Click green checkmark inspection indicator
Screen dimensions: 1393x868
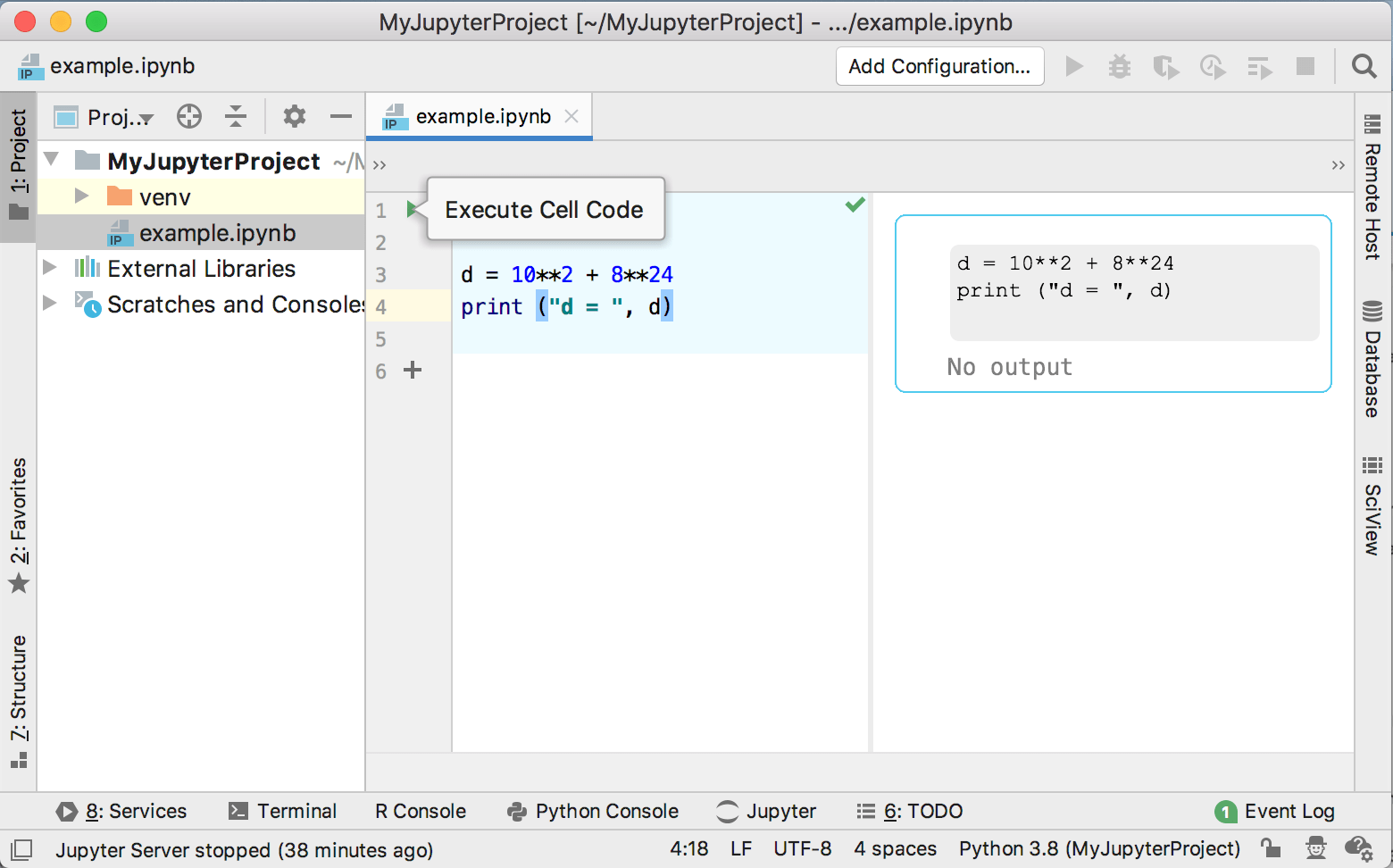pyautogui.click(x=855, y=204)
